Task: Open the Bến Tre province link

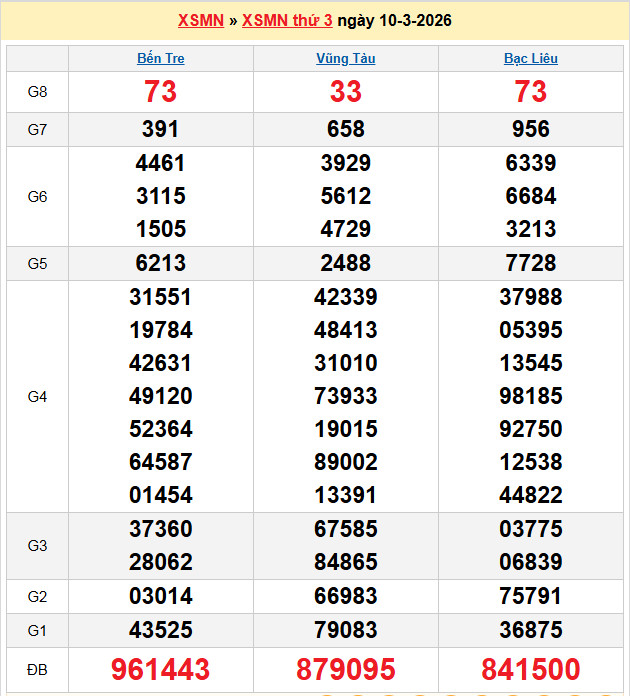Action: pos(160,58)
